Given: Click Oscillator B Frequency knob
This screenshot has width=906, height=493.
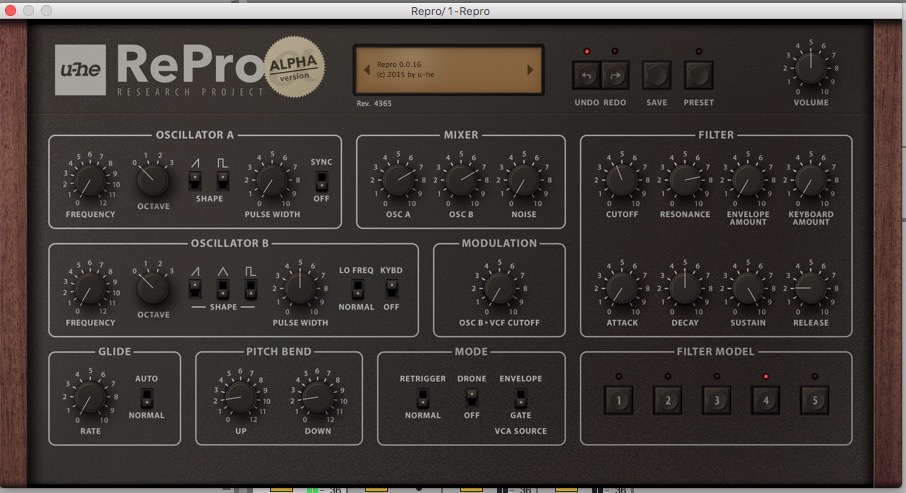Looking at the screenshot, I should tap(90, 288).
